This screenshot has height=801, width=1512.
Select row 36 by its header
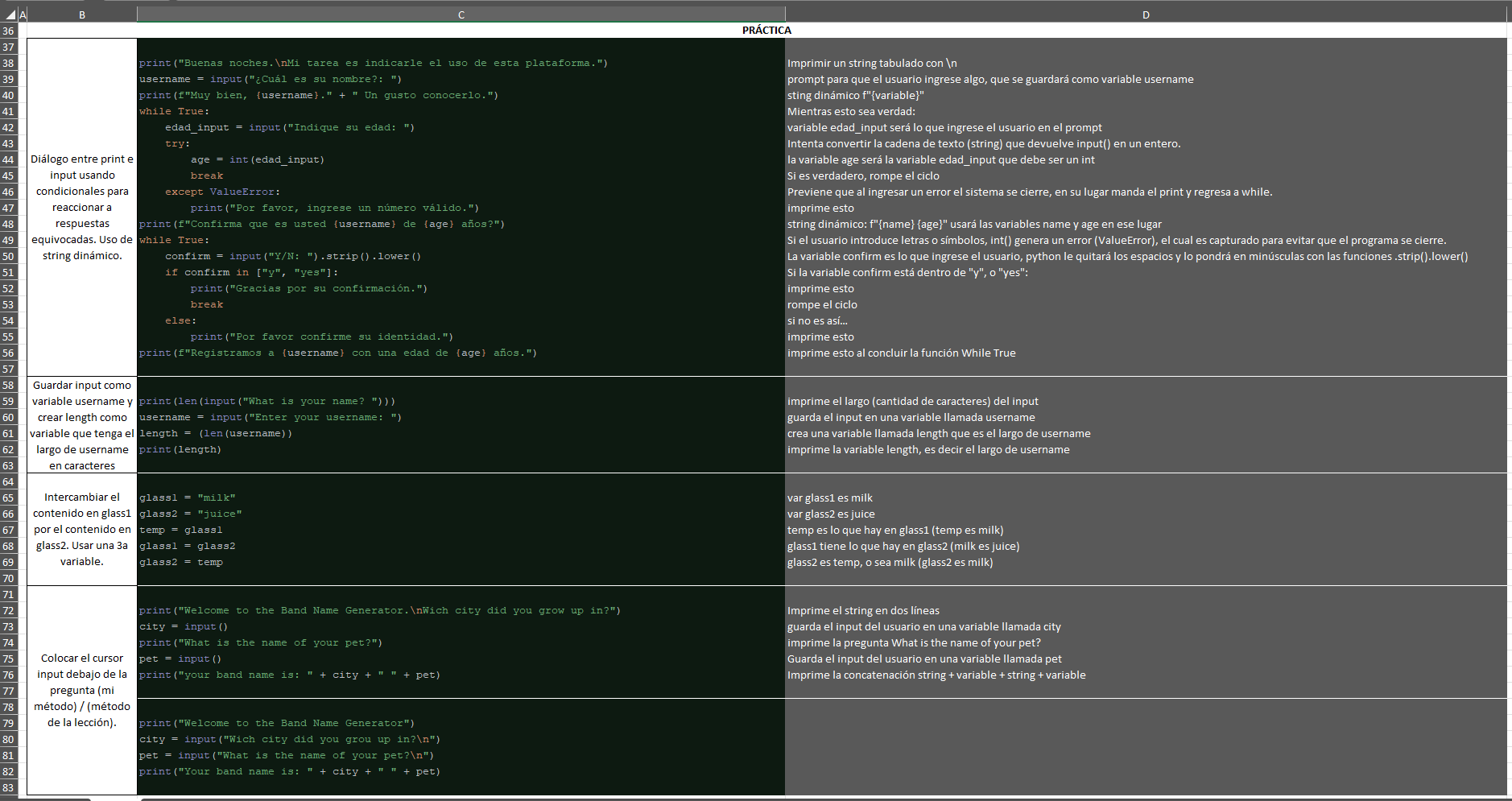tap(9, 31)
